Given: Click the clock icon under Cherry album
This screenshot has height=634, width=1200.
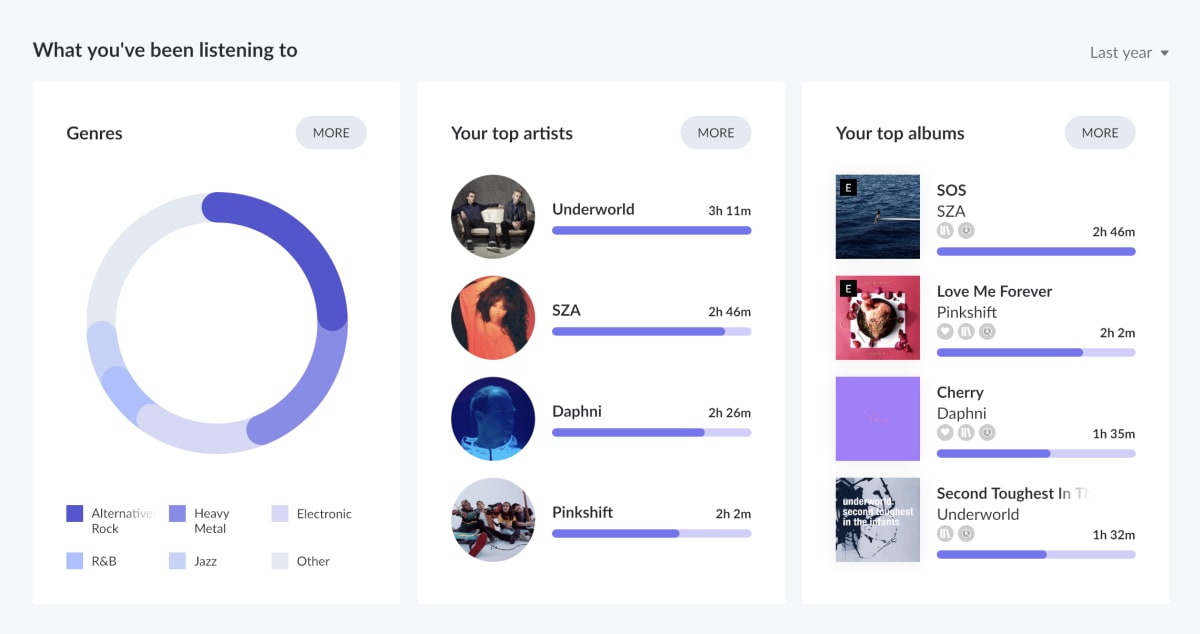Looking at the screenshot, I should pos(987,432).
